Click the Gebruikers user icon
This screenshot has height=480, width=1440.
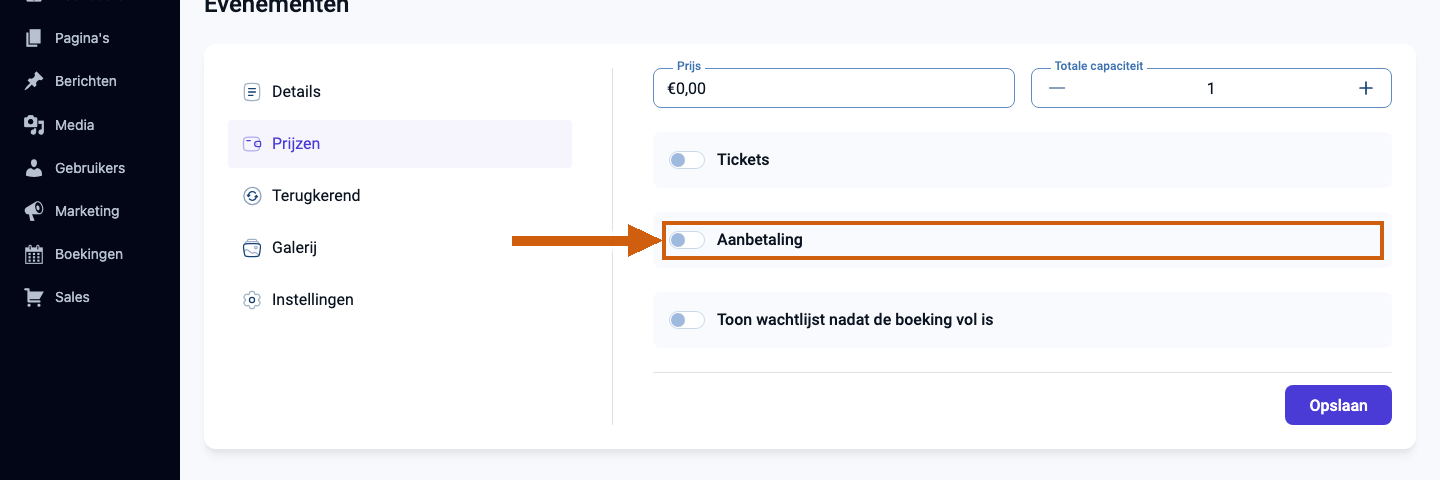pos(34,168)
